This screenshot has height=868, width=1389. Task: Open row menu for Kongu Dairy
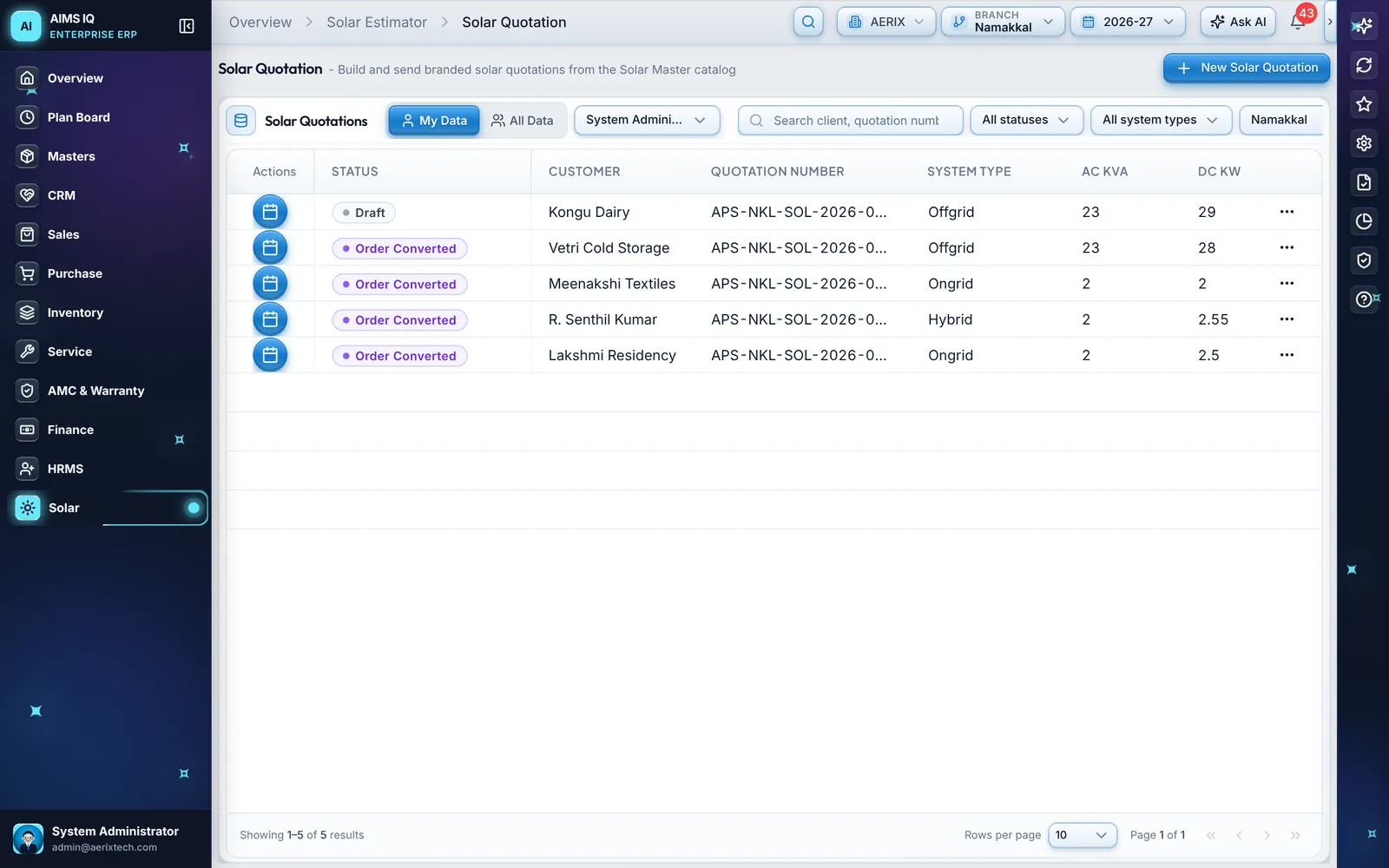tap(1287, 212)
